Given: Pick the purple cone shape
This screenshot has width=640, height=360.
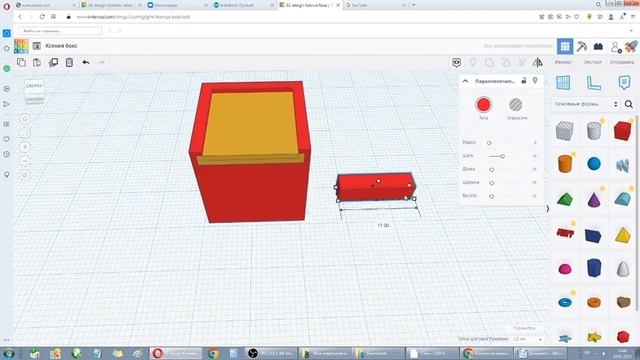Looking at the screenshot, I should 594,199.
